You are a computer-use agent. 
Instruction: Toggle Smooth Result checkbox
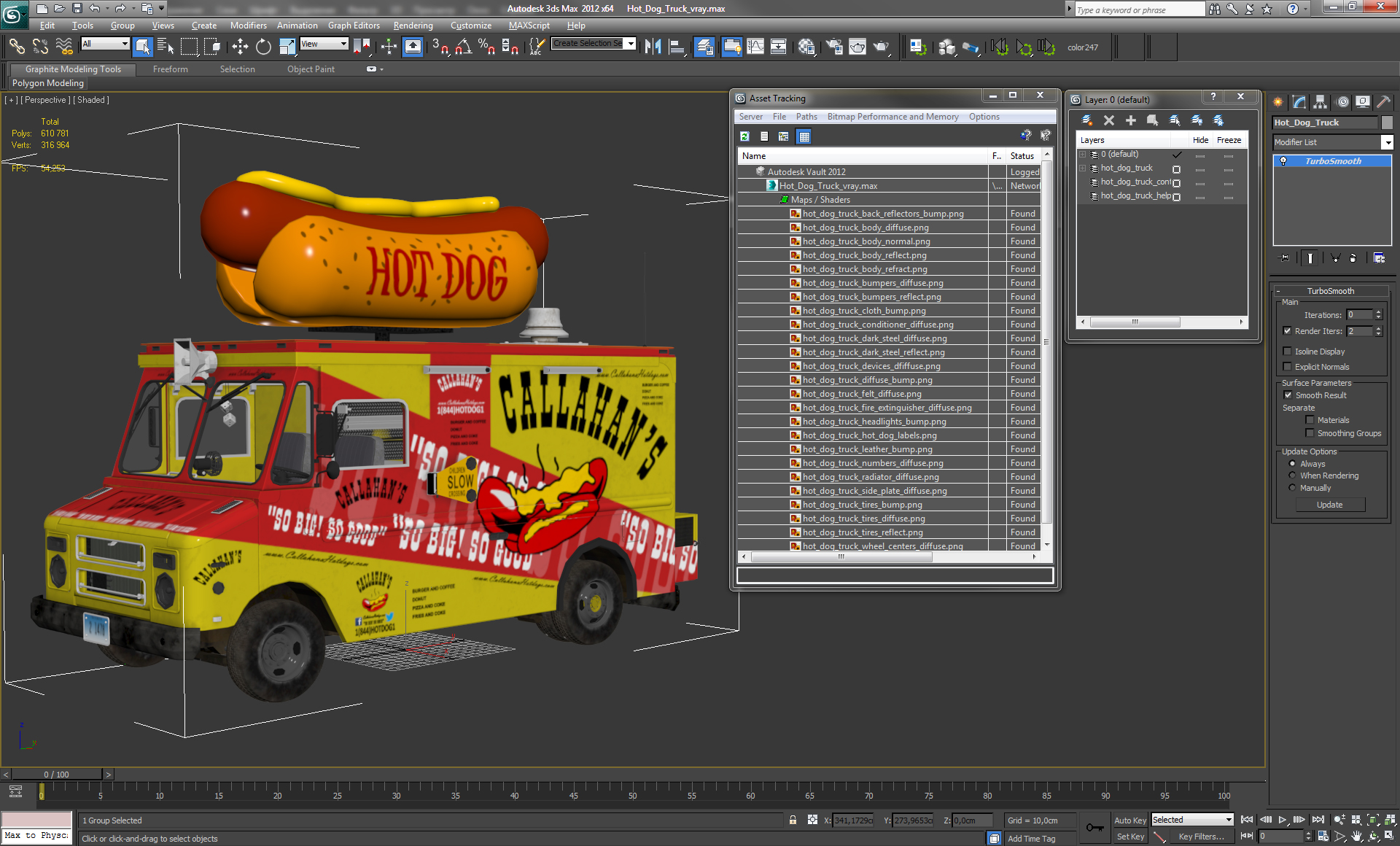[x=1288, y=395]
